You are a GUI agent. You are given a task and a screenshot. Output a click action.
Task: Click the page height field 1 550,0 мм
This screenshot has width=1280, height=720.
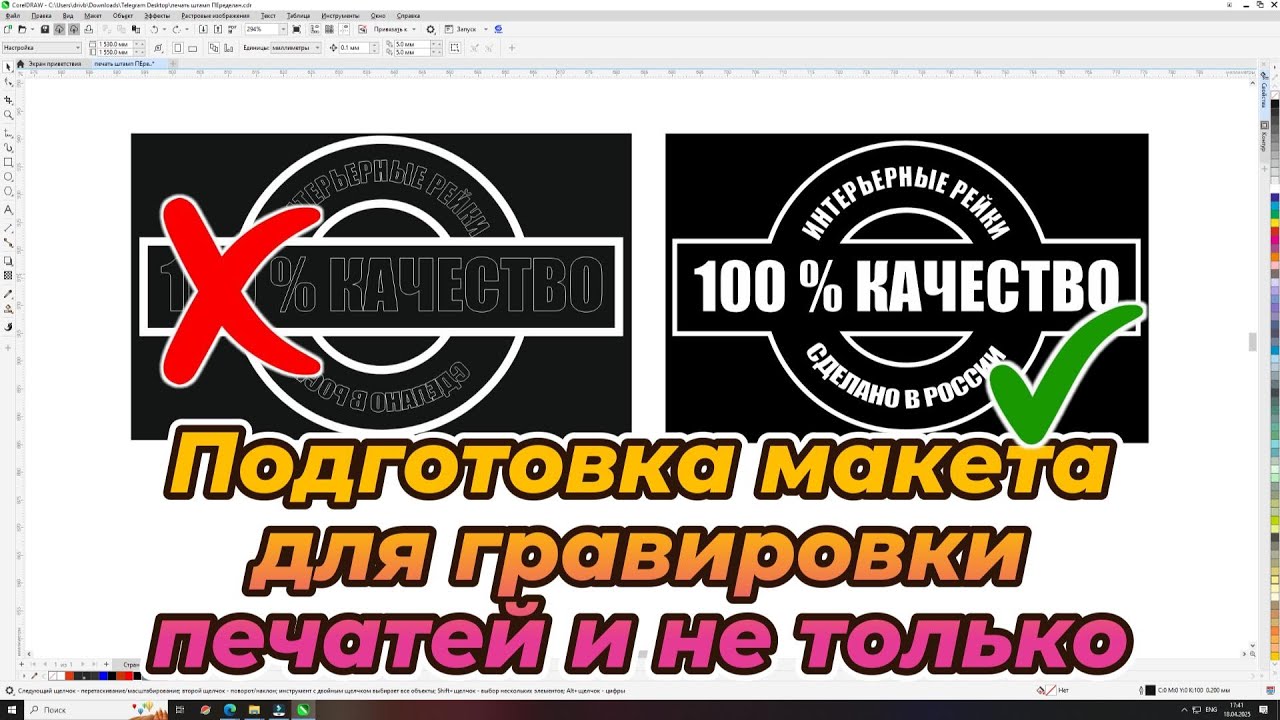[115, 52]
